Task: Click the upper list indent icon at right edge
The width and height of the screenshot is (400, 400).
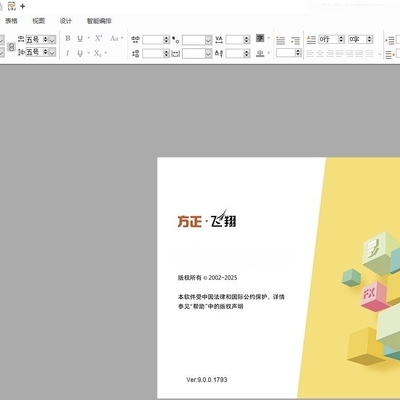Action: click(390, 41)
